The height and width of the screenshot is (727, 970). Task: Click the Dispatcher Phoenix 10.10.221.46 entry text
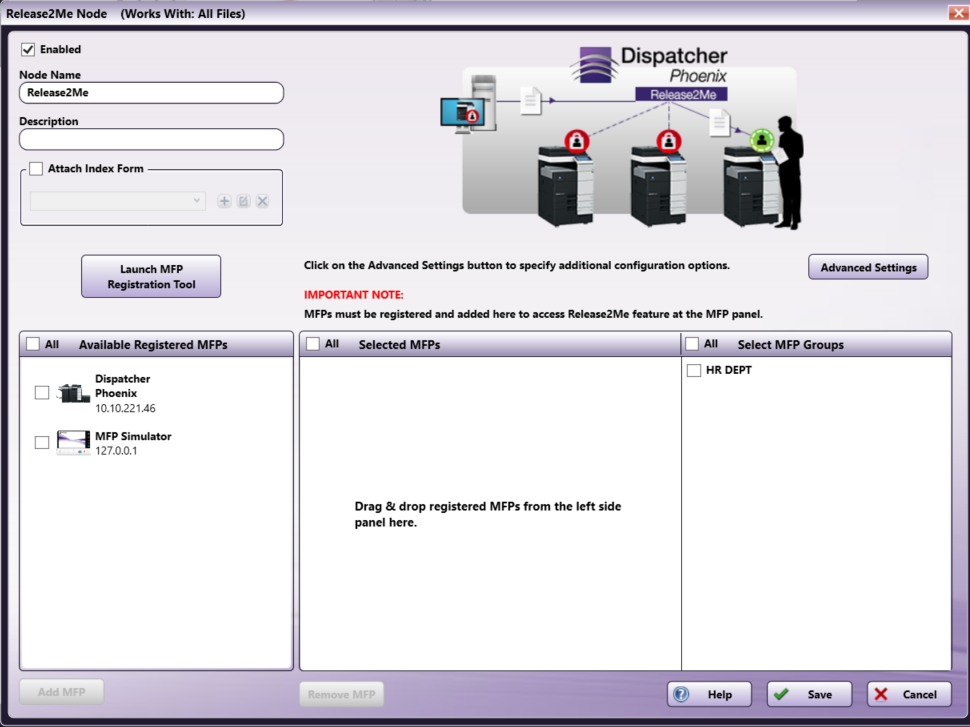[125, 394]
